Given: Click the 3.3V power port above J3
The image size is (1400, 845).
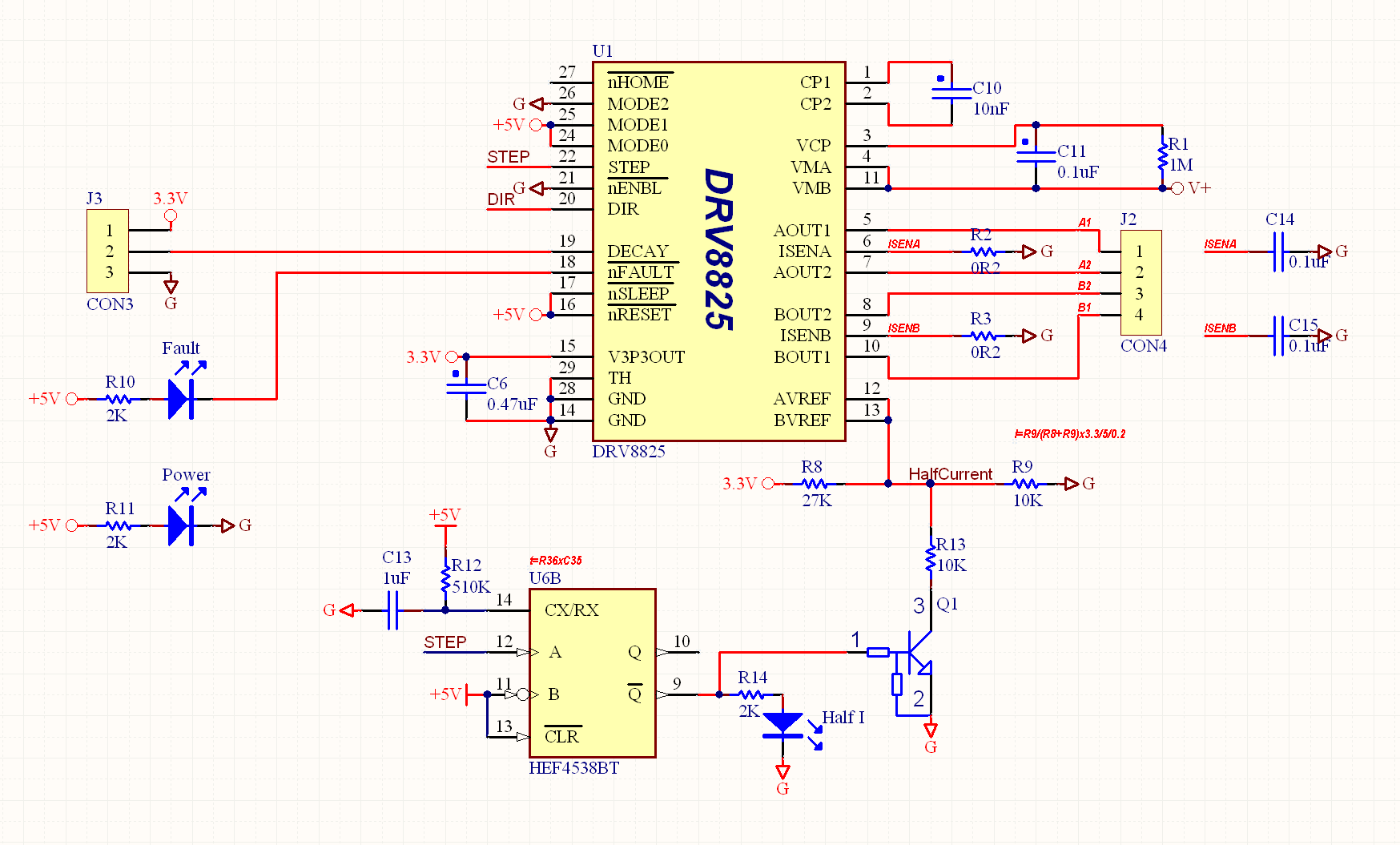Looking at the screenshot, I should (x=171, y=215).
